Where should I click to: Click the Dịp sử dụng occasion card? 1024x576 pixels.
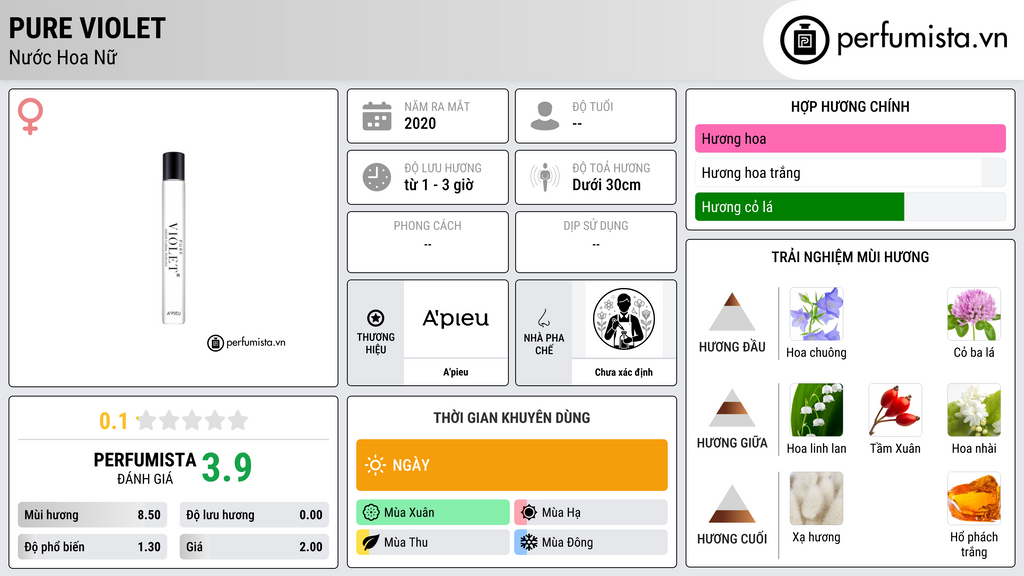[596, 242]
